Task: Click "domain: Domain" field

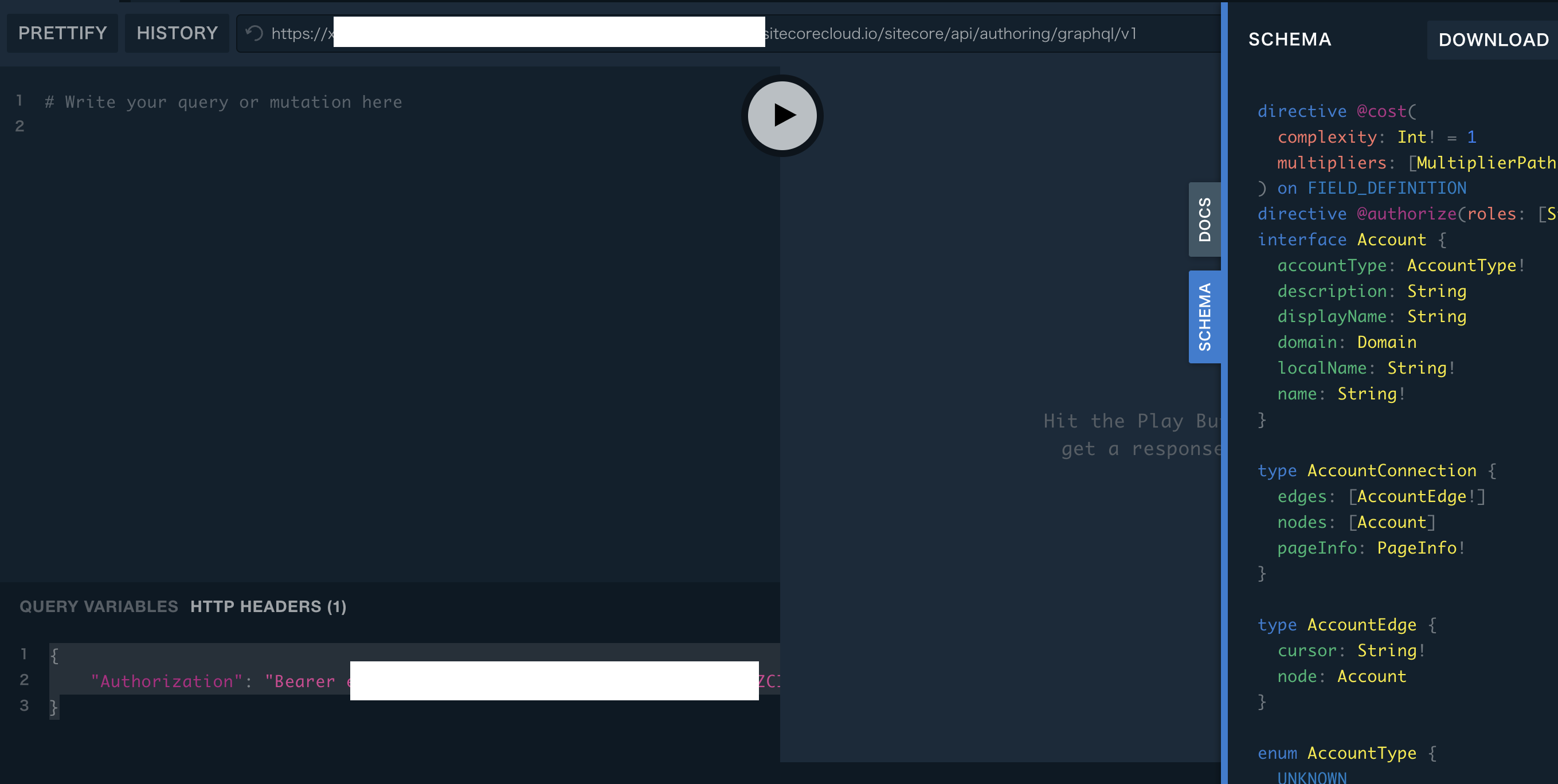Action: point(1347,343)
